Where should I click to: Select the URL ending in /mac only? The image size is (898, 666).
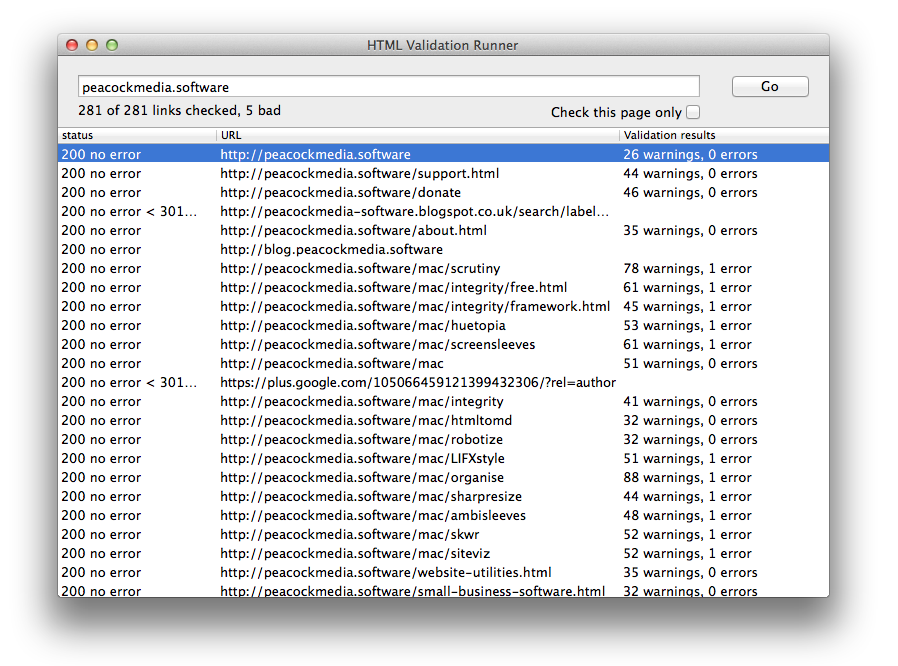[332, 363]
